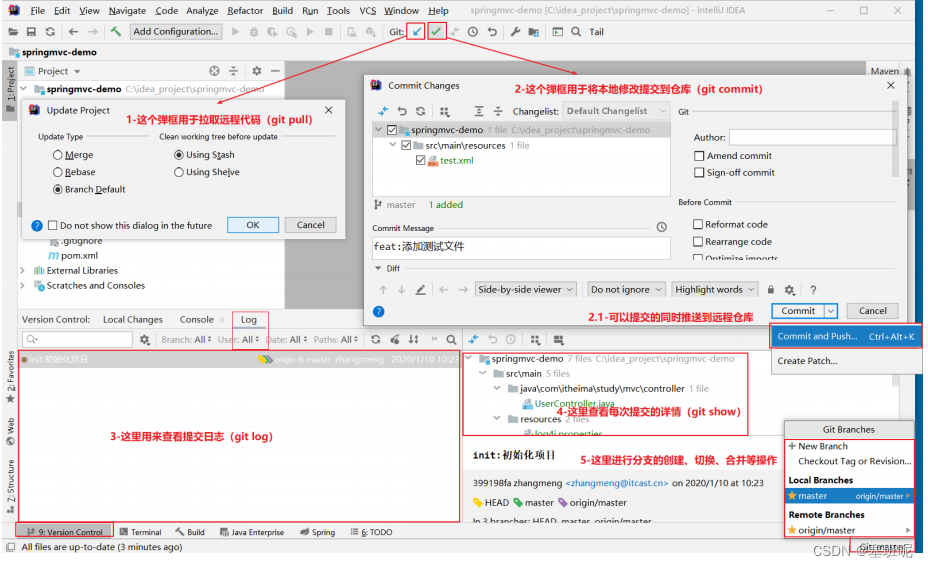The height and width of the screenshot is (567, 928).
Task: Open the Terminal tool window tab
Action: click(x=140, y=532)
